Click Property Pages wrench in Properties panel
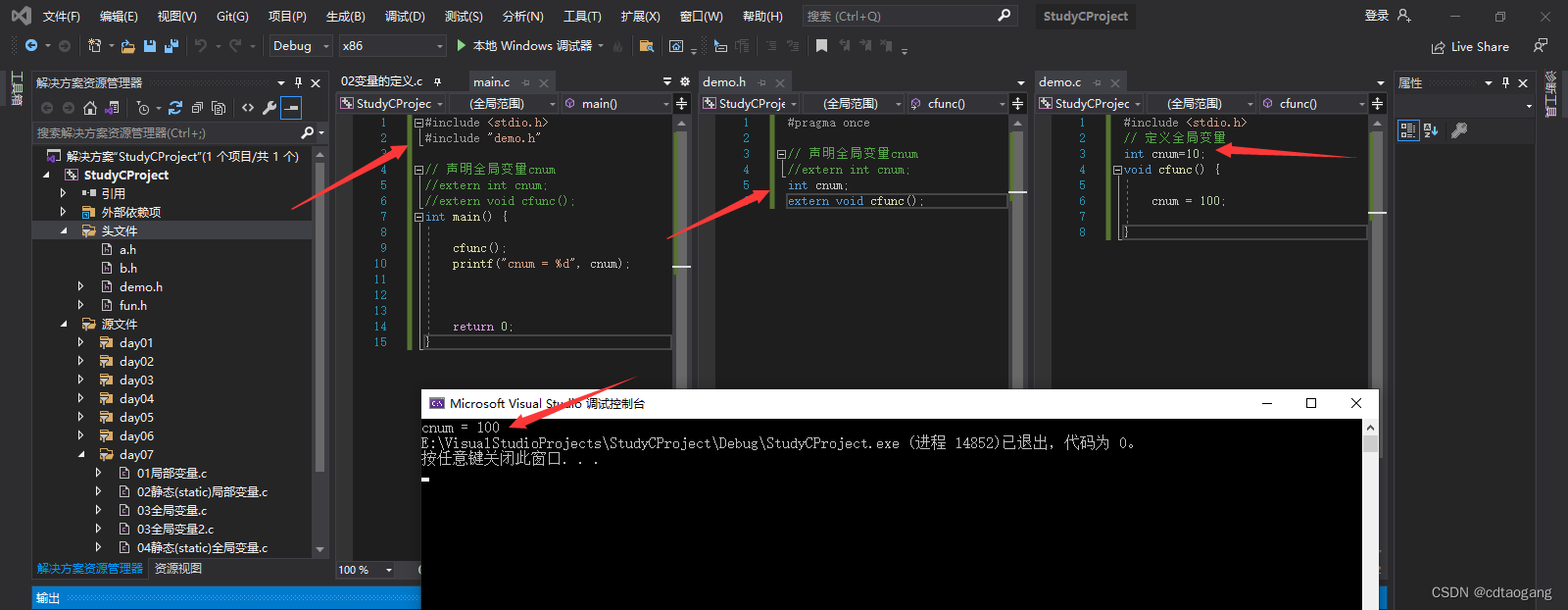This screenshot has width=1568, height=610. click(x=1459, y=130)
